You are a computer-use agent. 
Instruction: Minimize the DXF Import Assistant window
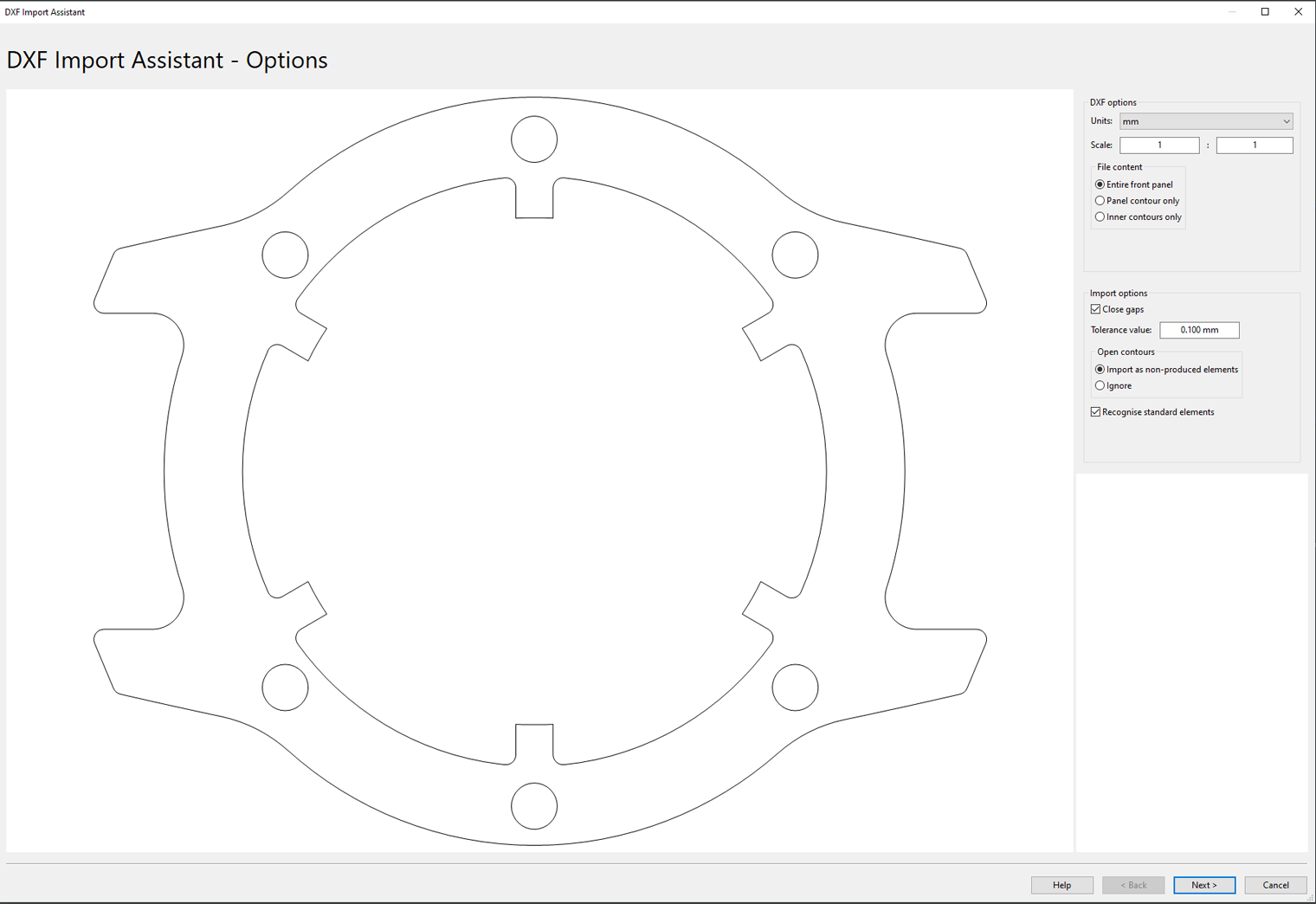tap(1232, 12)
